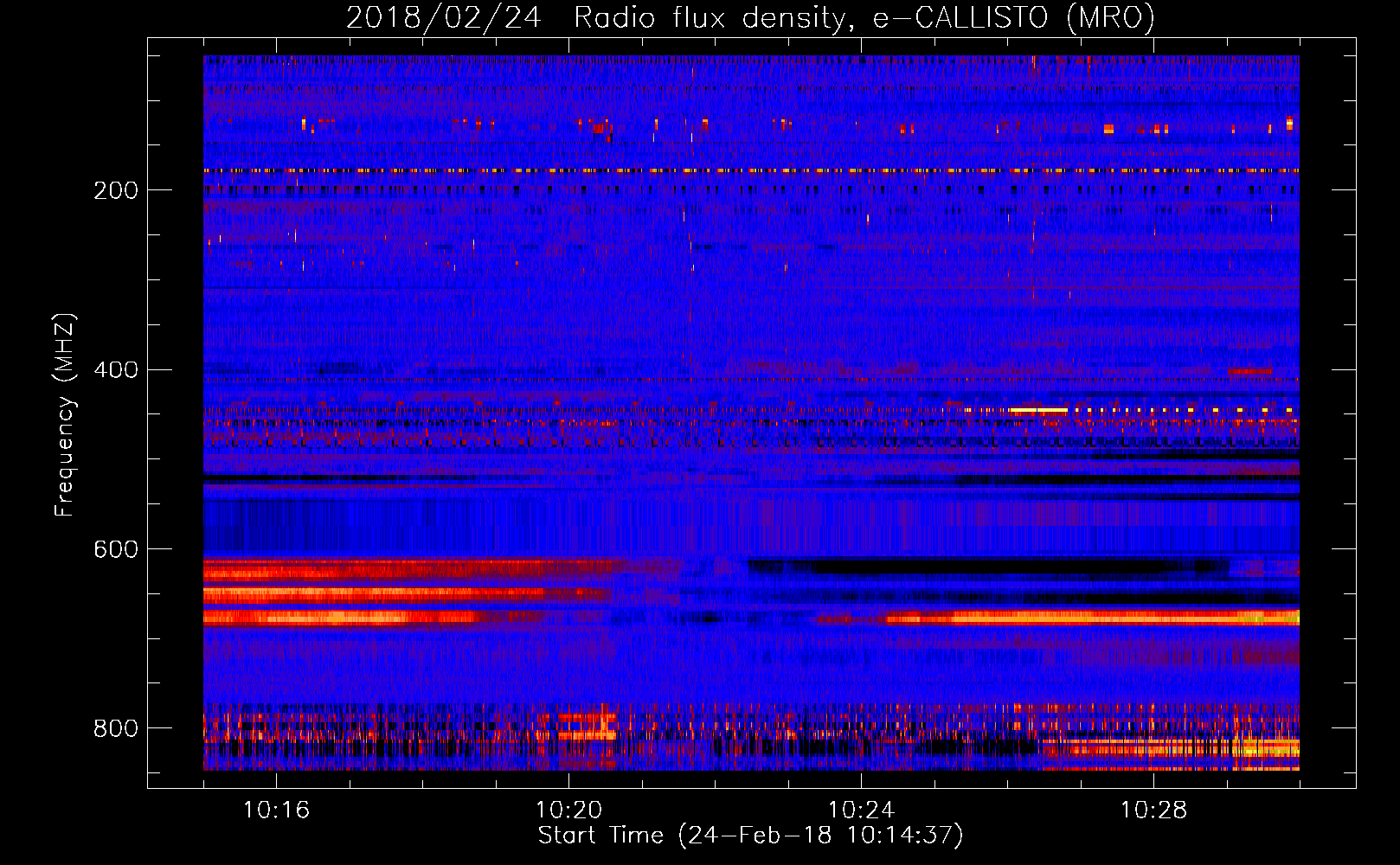Click the 400 frequency tick label
Viewport: 1400px width, 865px height.
point(116,370)
